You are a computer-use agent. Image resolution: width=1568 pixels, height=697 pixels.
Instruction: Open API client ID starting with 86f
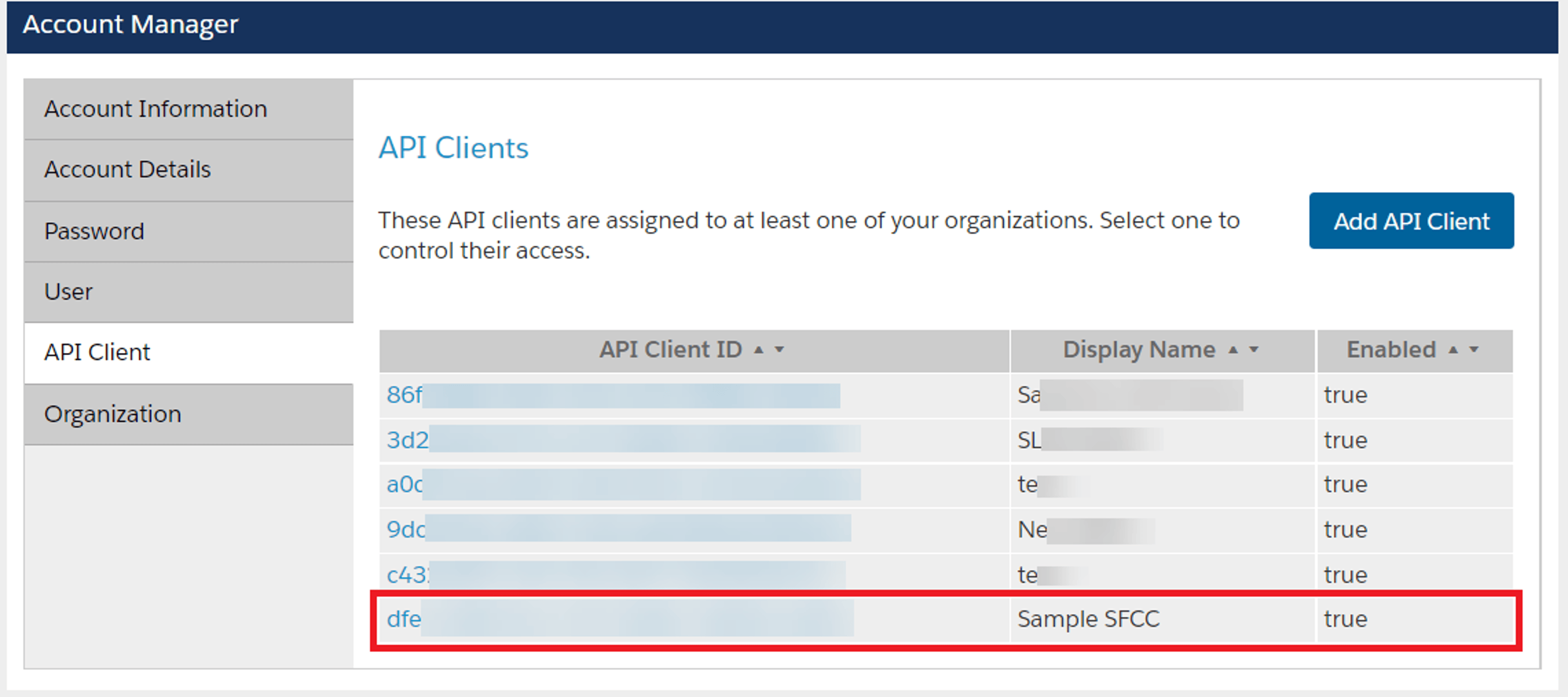[614, 395]
